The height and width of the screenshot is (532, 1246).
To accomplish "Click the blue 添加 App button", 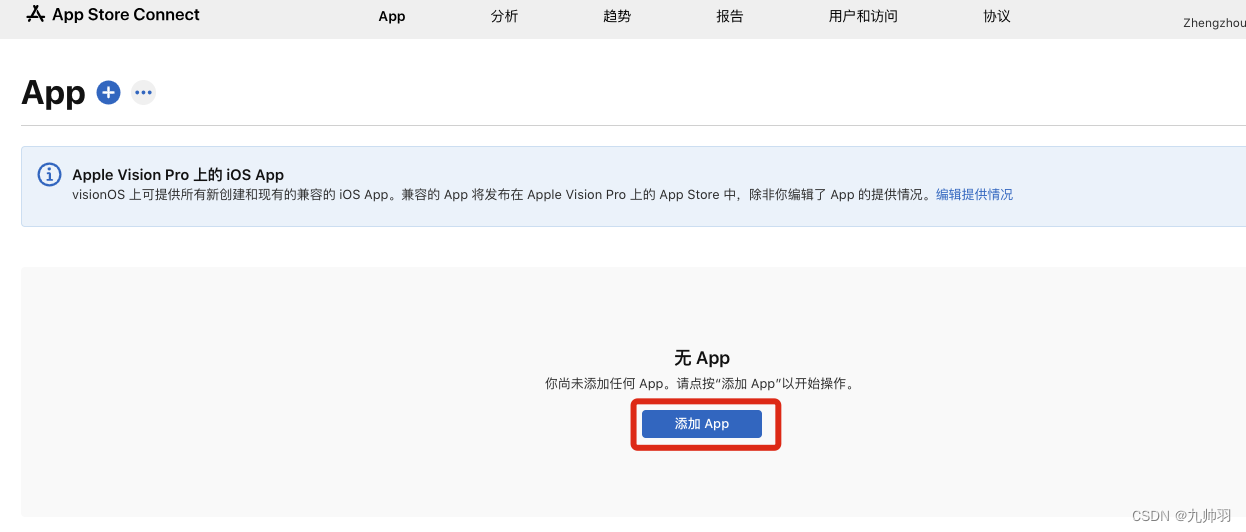I will 702,424.
